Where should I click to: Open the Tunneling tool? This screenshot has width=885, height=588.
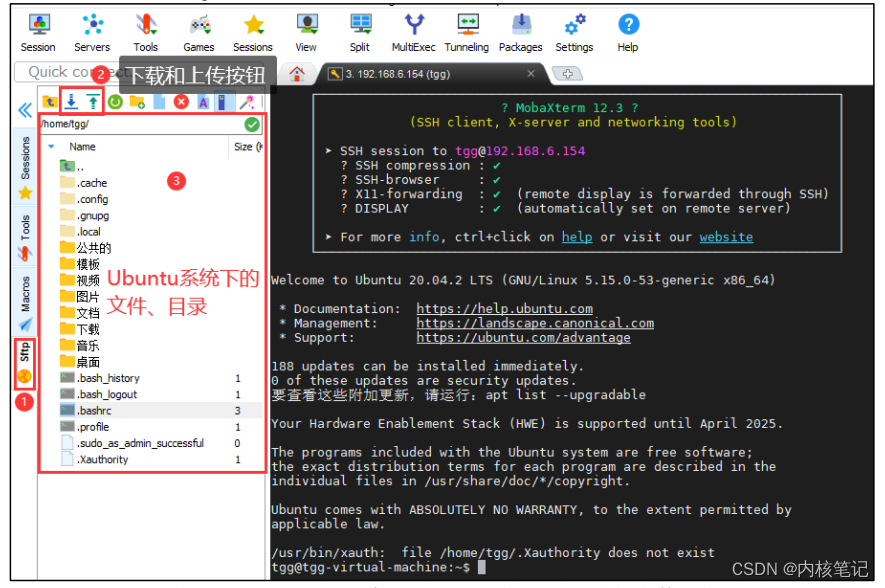467,33
